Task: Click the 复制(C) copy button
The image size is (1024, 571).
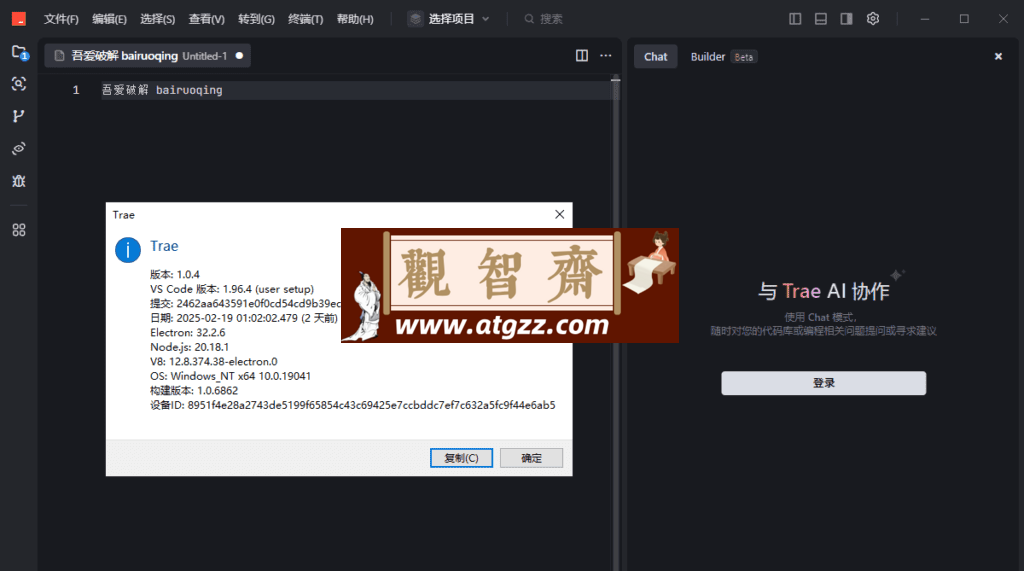Action: tap(461, 458)
